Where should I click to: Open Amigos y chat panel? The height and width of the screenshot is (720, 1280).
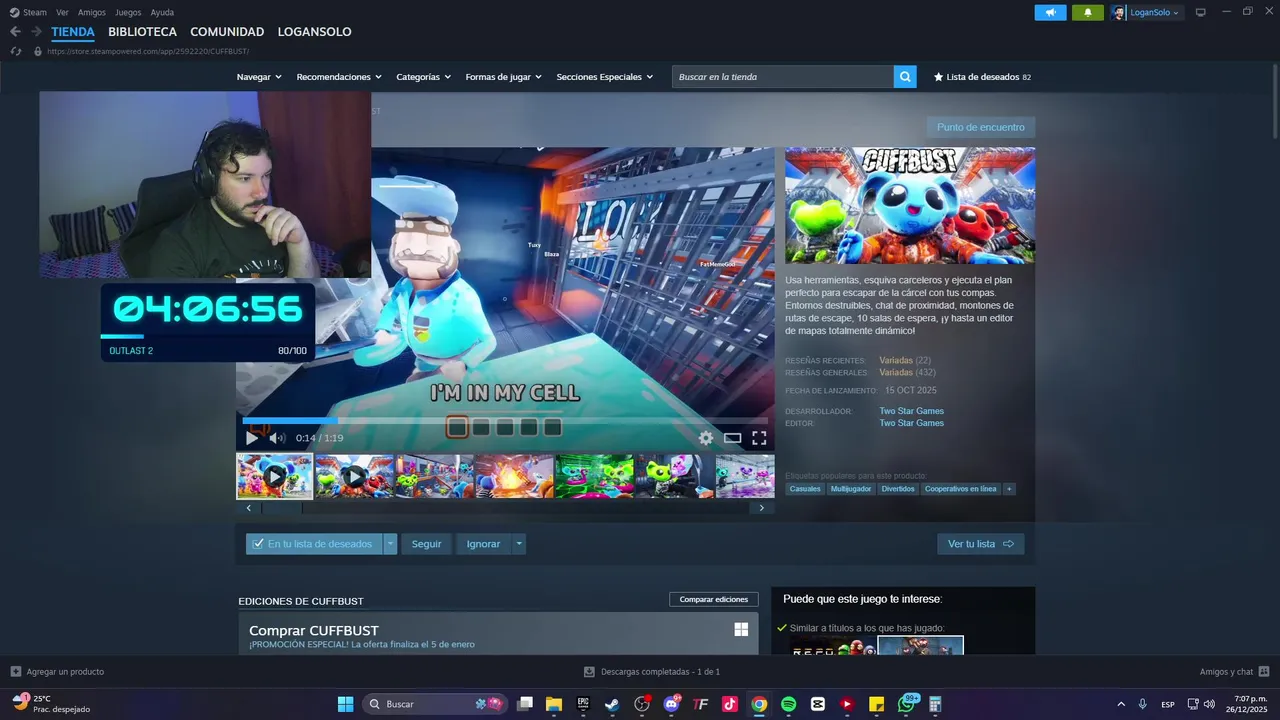pyautogui.click(x=1234, y=672)
